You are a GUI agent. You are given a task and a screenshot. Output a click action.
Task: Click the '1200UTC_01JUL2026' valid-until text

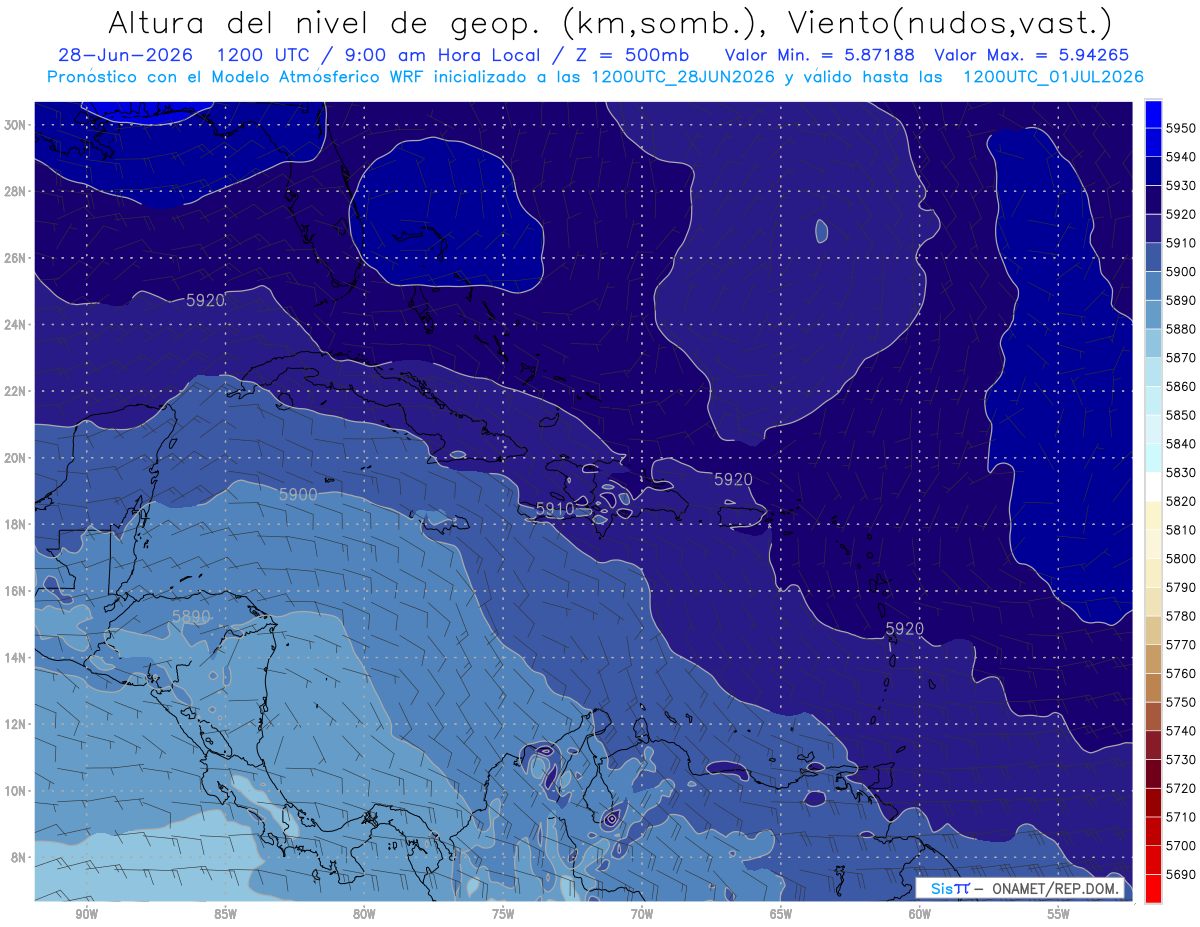click(x=1053, y=77)
